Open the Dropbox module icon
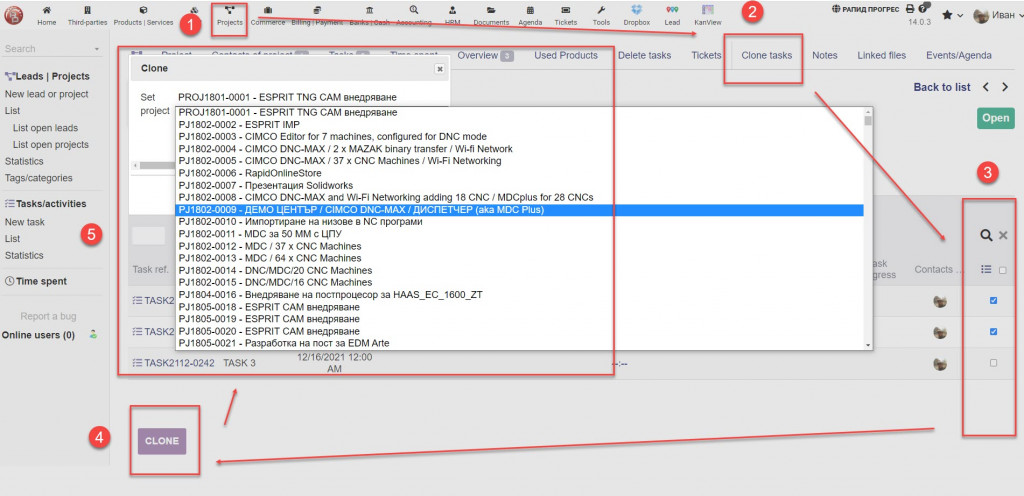This screenshot has width=1024, height=496. [637, 10]
